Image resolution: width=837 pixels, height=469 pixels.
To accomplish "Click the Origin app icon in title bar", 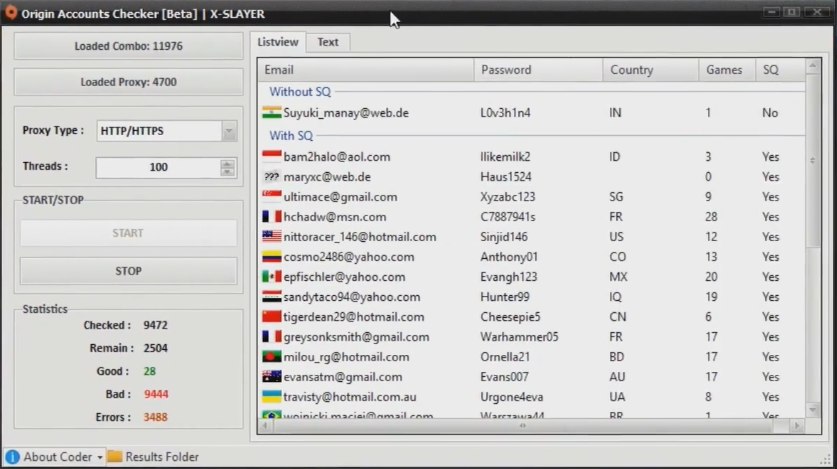I will [x=10, y=13].
